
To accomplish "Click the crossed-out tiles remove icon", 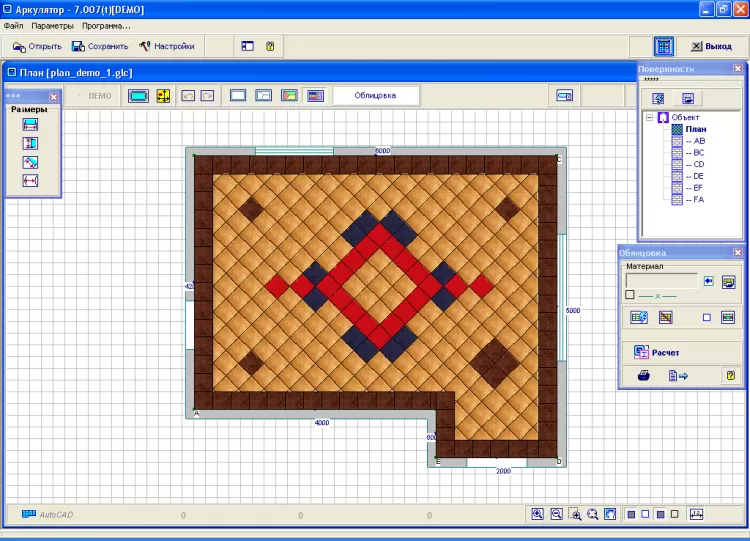I will click(665, 317).
